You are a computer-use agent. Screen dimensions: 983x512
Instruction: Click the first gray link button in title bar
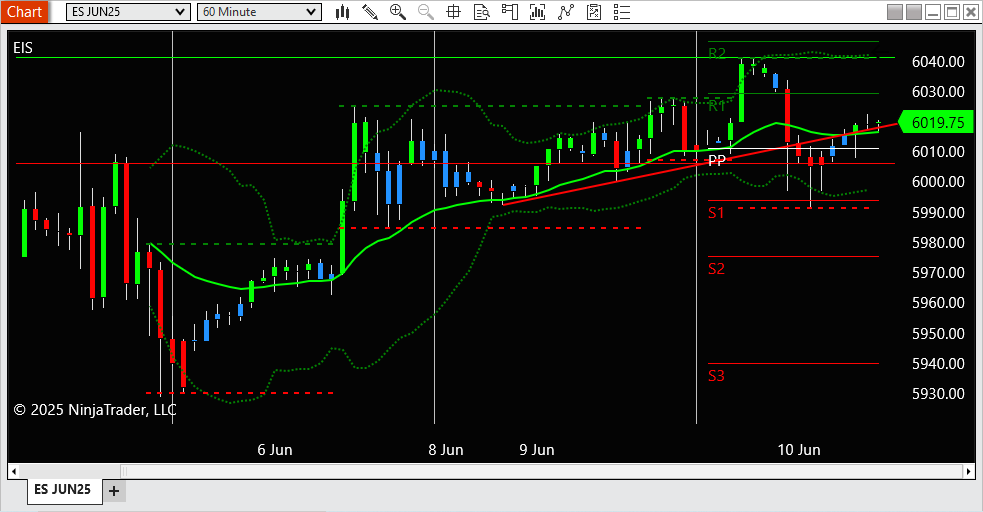click(895, 12)
